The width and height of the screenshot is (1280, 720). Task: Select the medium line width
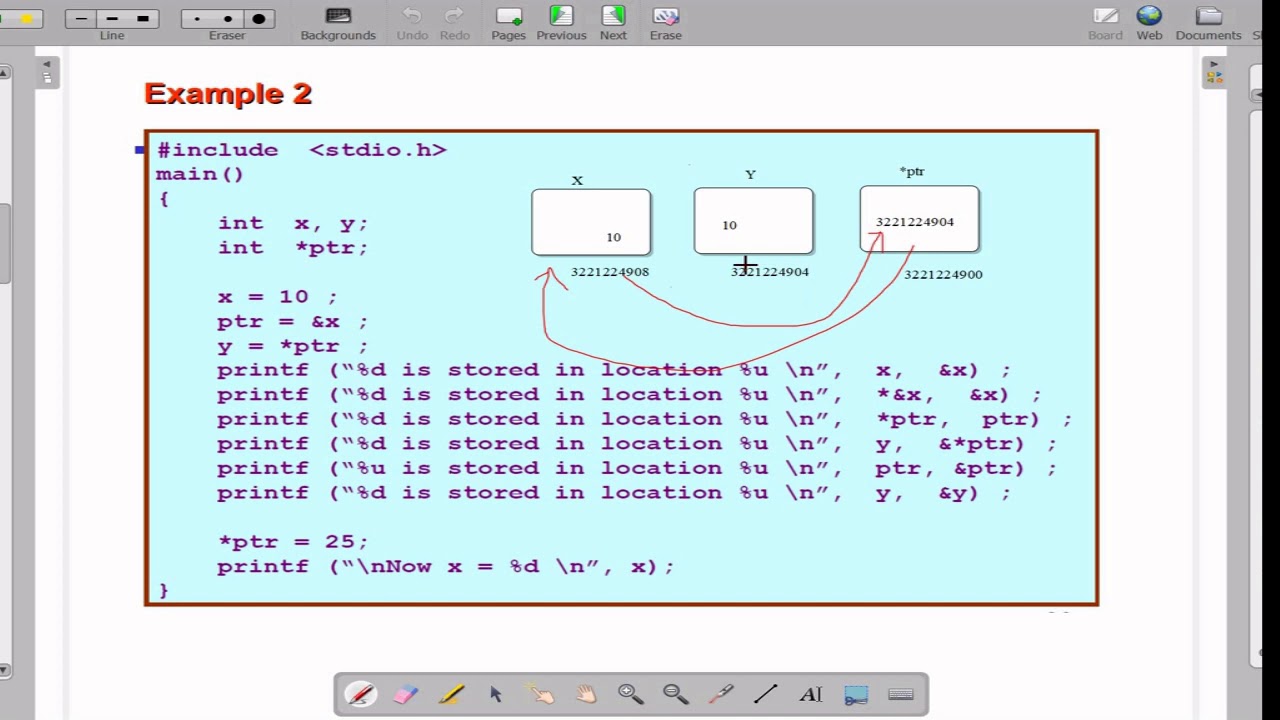click(112, 18)
